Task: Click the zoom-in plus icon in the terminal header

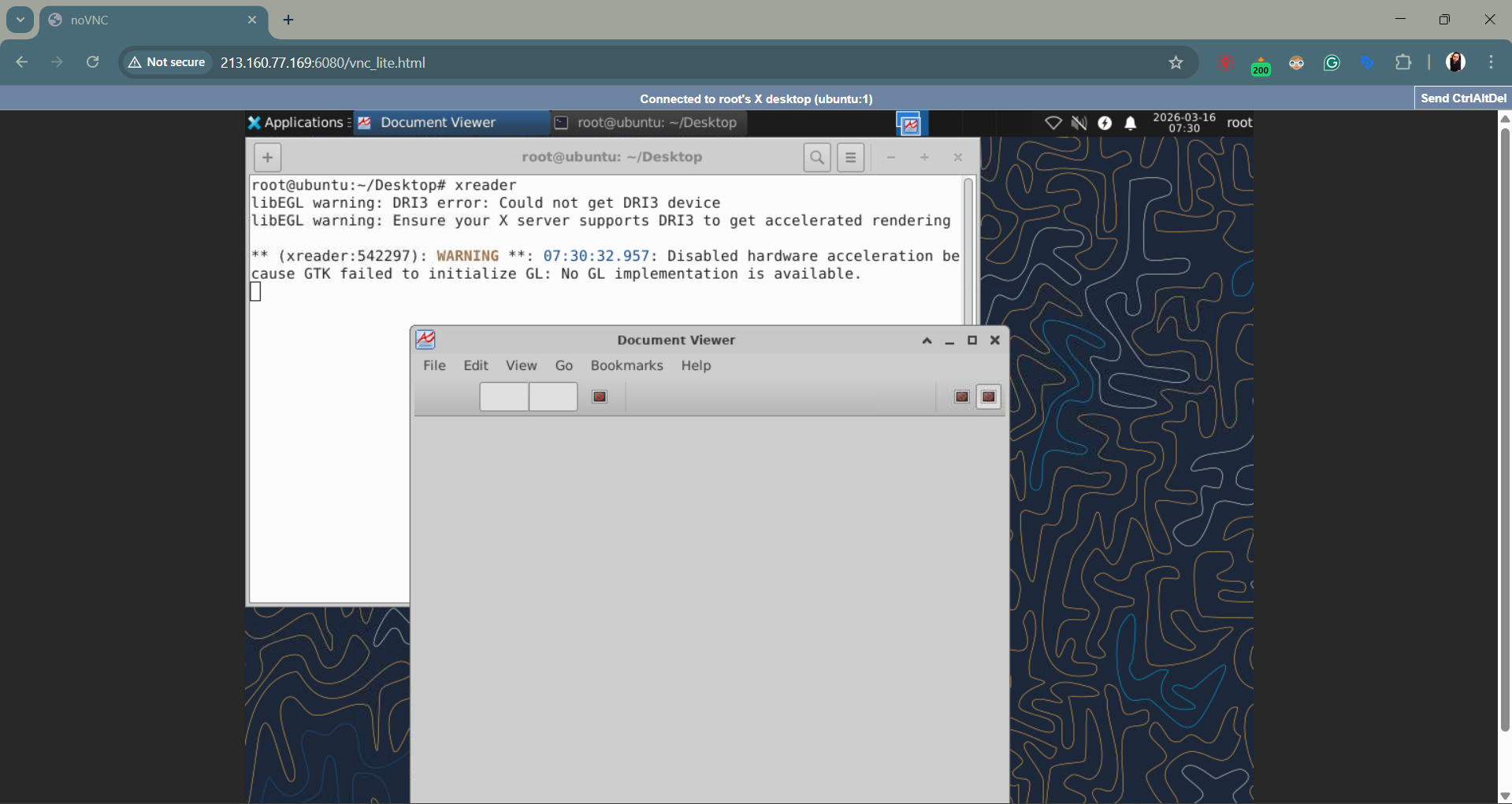Action: 924,157
